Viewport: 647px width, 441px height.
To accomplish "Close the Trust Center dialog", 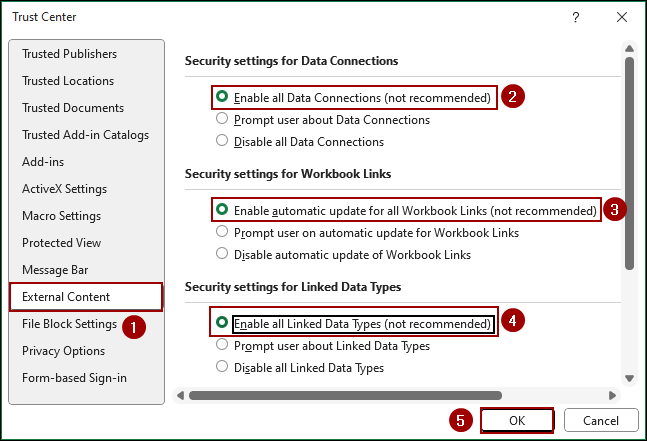I will (x=622, y=17).
